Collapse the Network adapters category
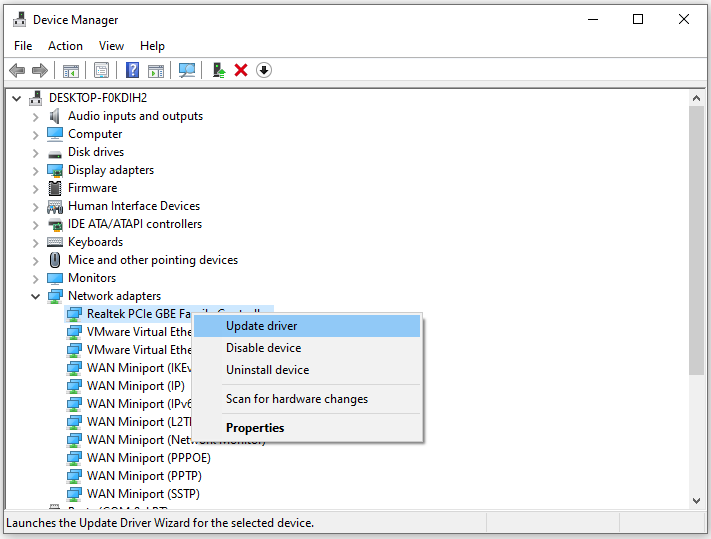711x539 pixels. tap(36, 296)
